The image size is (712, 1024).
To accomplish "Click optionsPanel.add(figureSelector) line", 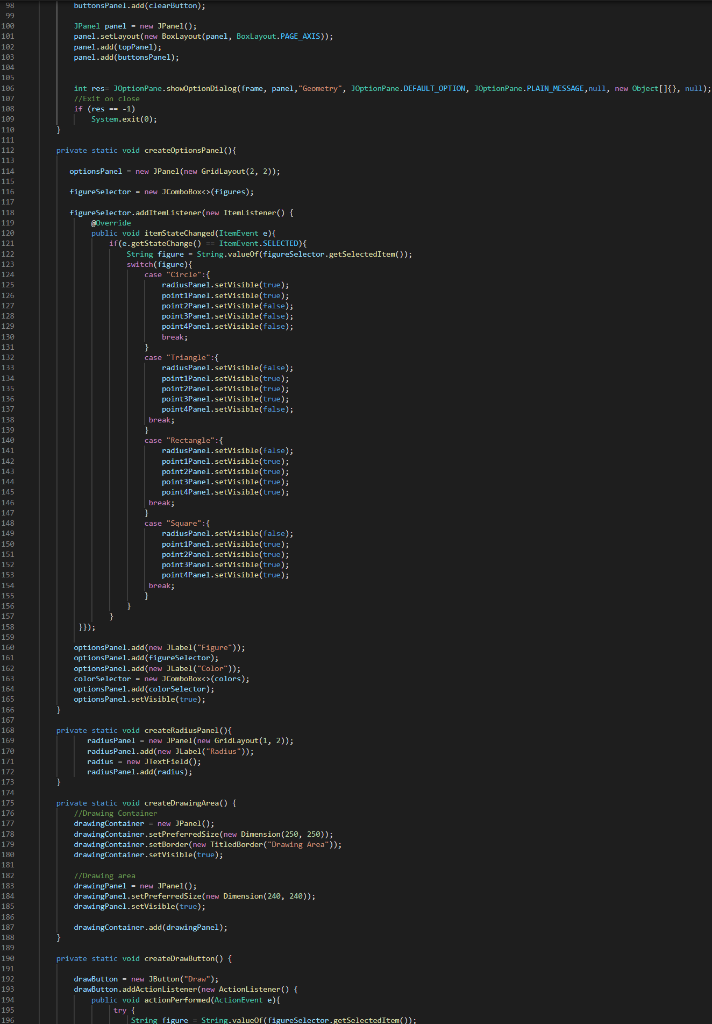I will [146, 658].
